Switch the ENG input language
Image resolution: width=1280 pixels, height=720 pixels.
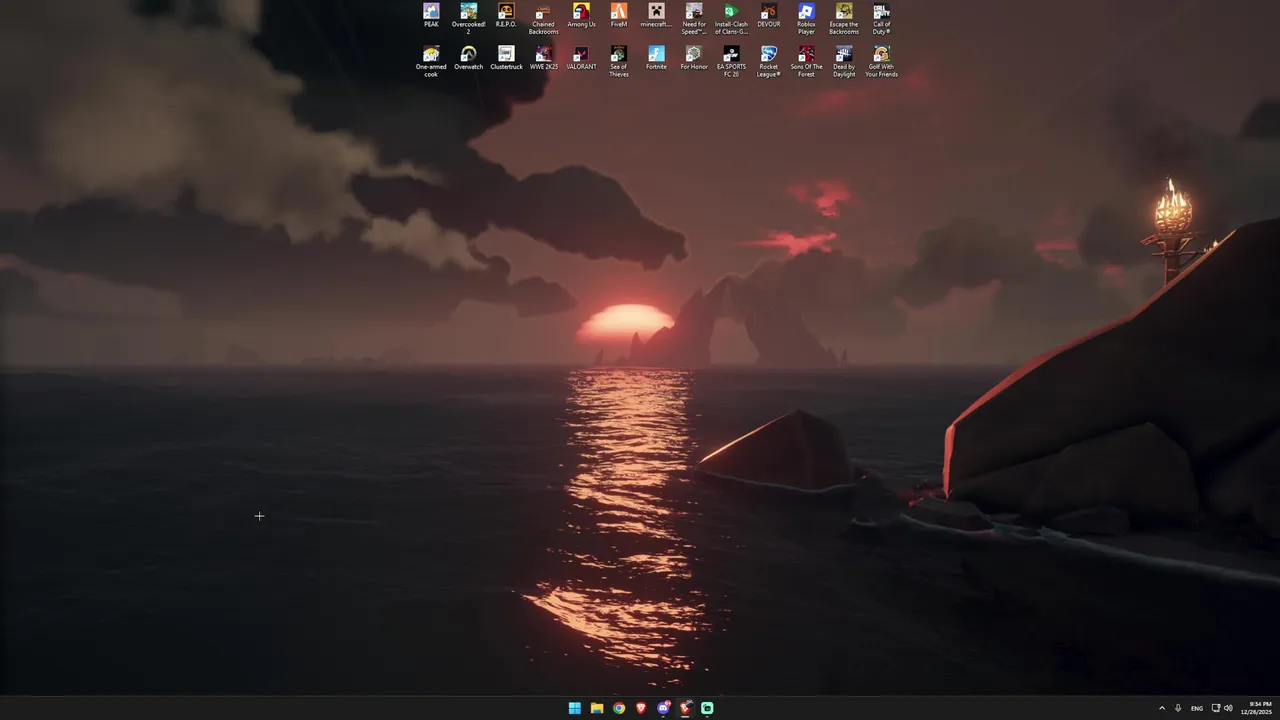(x=1197, y=708)
